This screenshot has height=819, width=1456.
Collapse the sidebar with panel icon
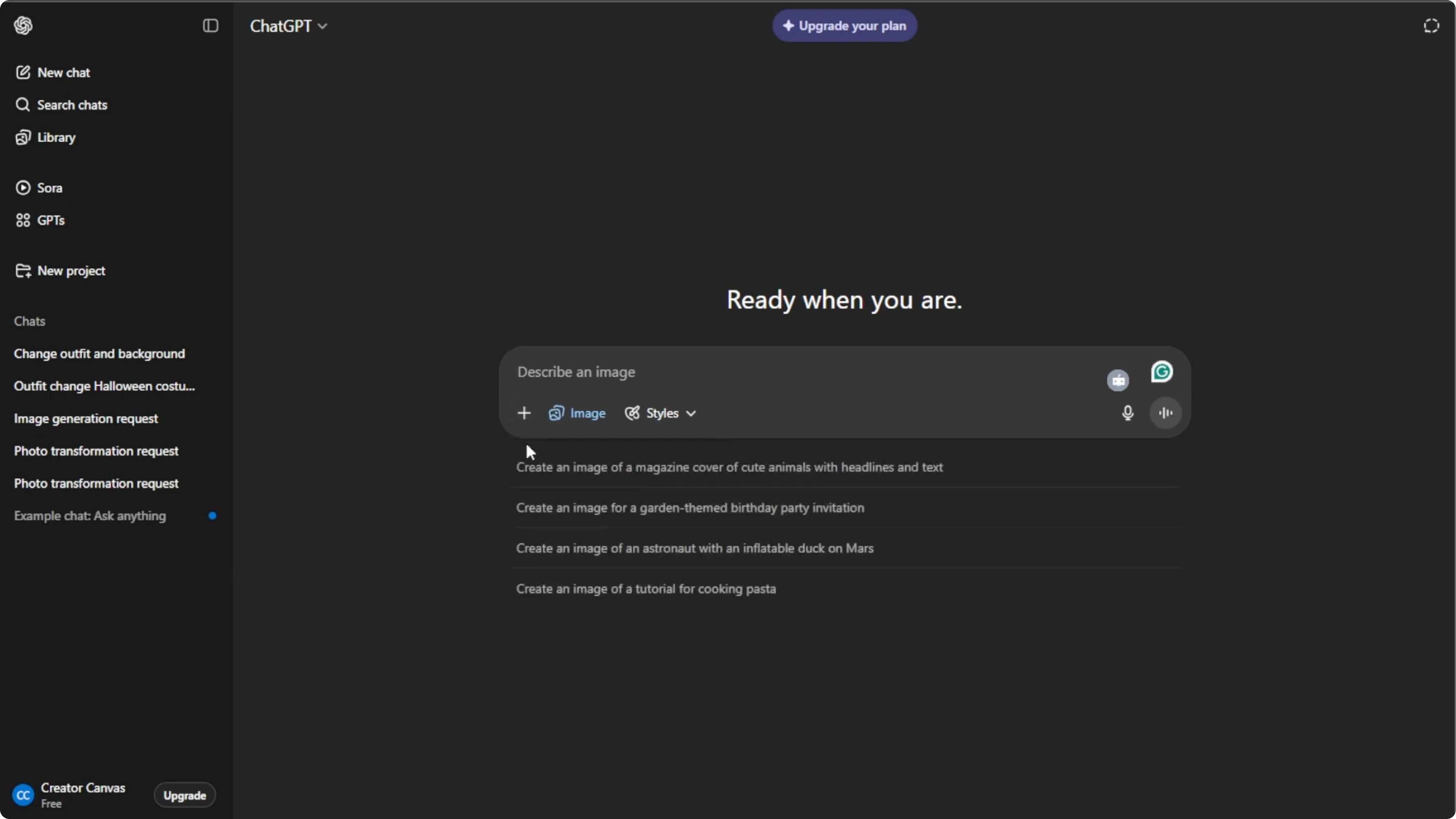(x=210, y=25)
